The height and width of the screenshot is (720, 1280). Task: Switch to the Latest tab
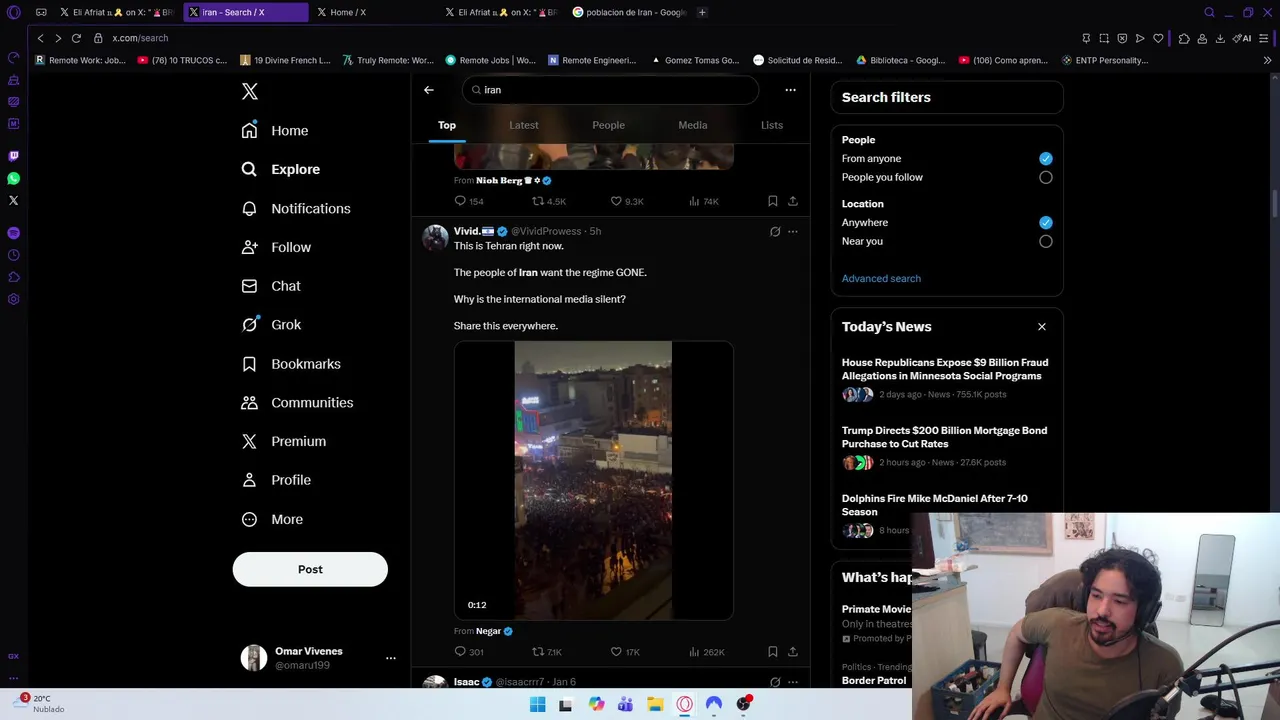524,125
